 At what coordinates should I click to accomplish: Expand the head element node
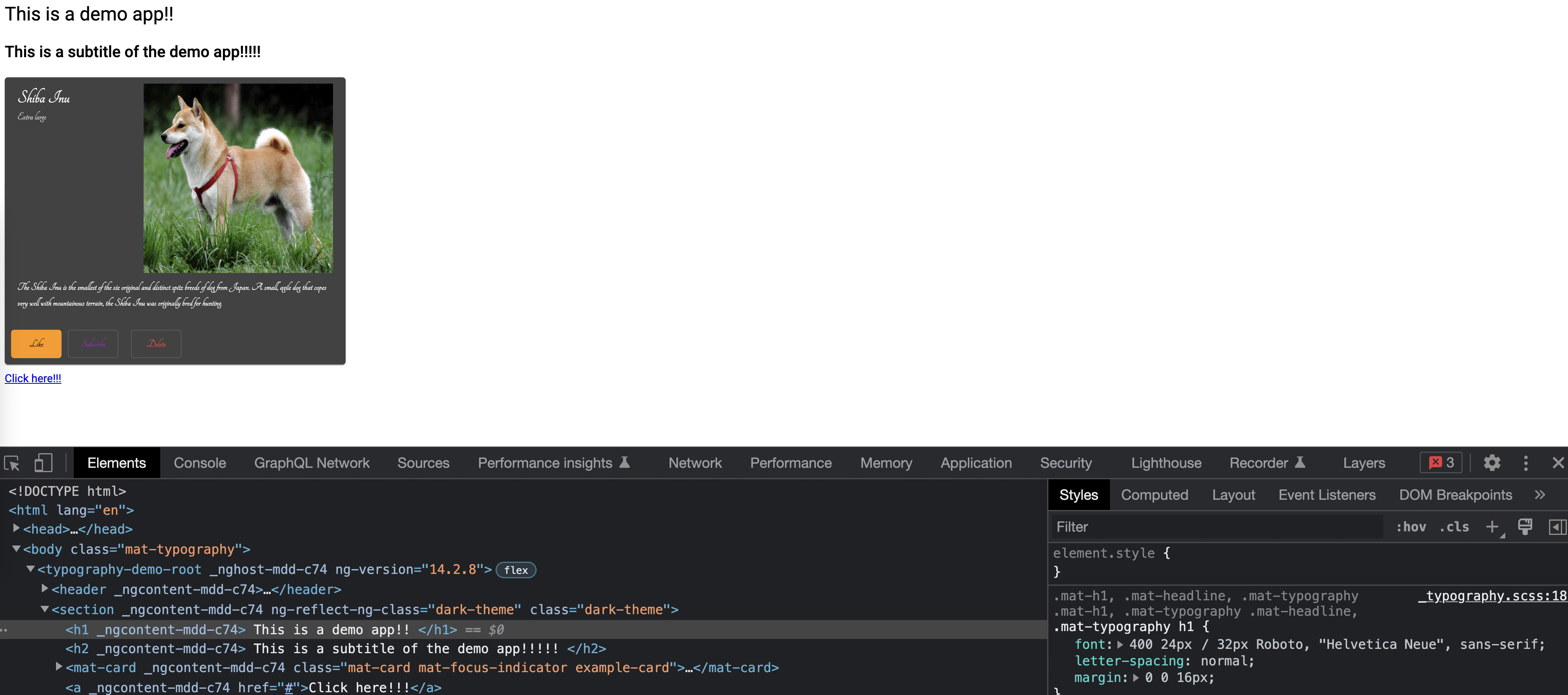pos(17,528)
